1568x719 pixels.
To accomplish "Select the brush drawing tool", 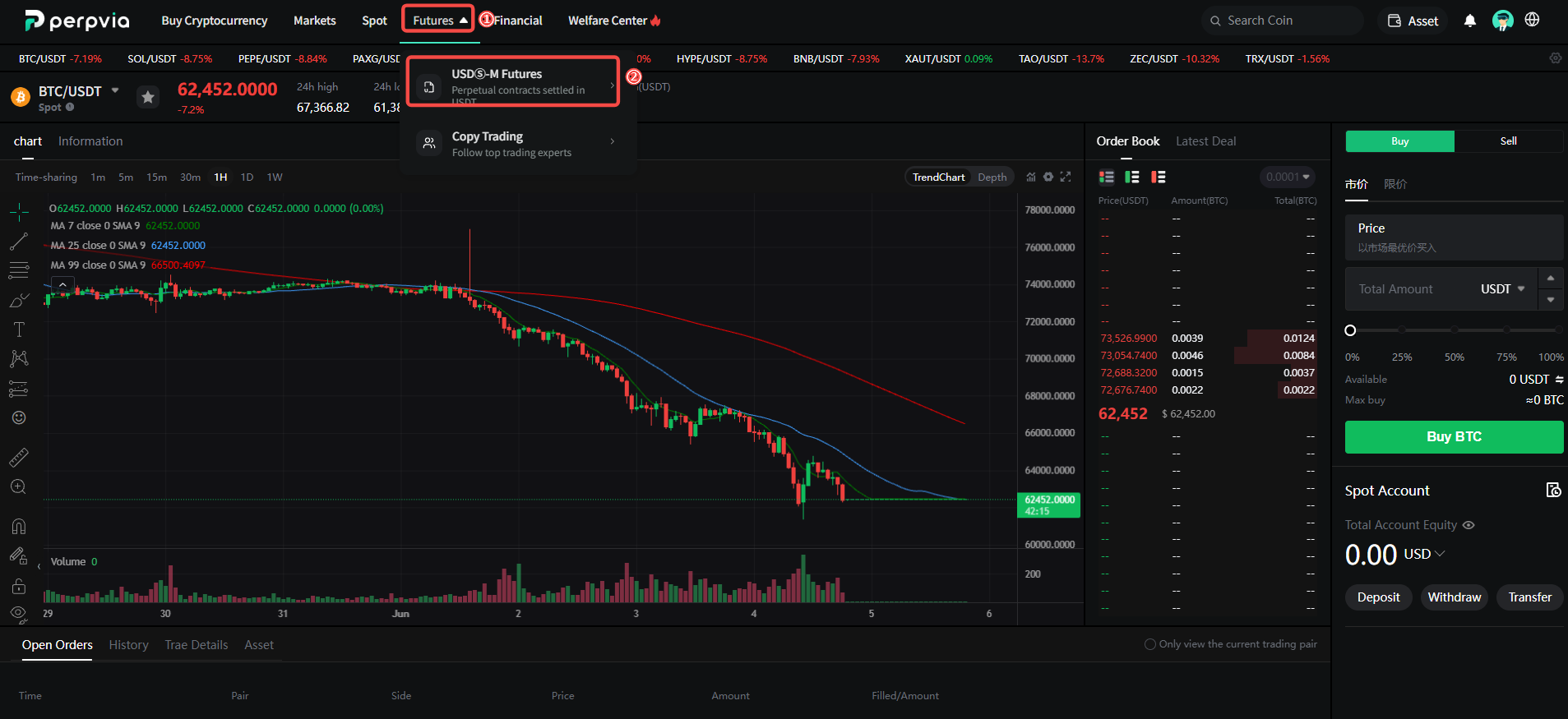I will pyautogui.click(x=19, y=301).
